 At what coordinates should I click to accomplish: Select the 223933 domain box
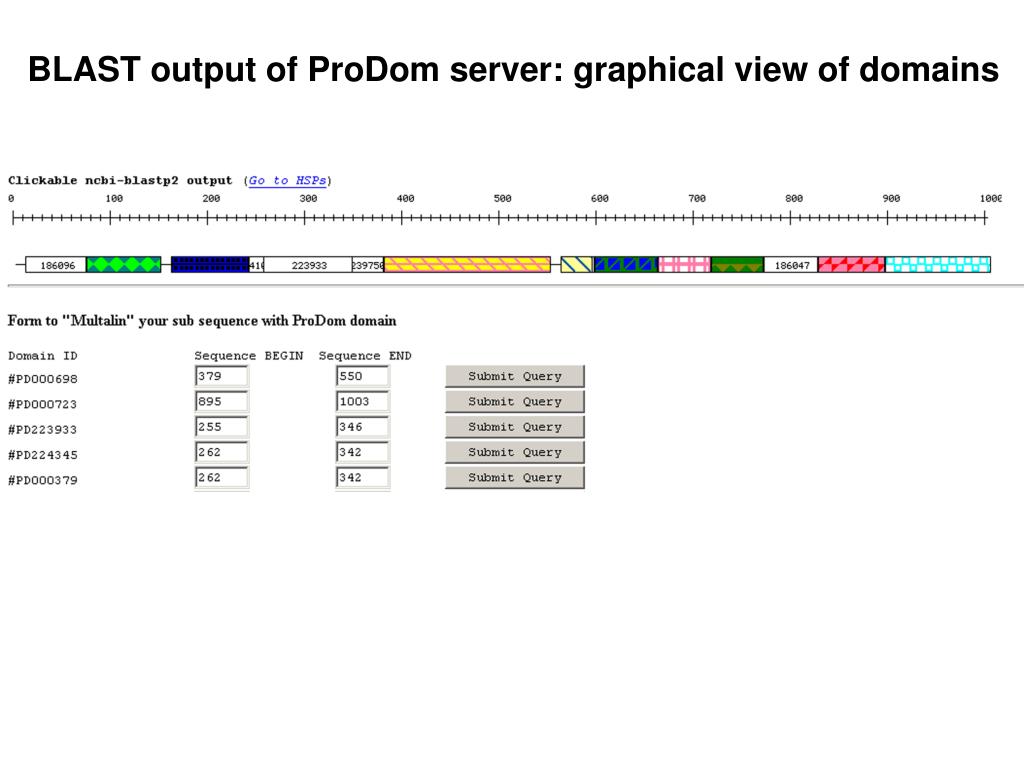tap(308, 264)
